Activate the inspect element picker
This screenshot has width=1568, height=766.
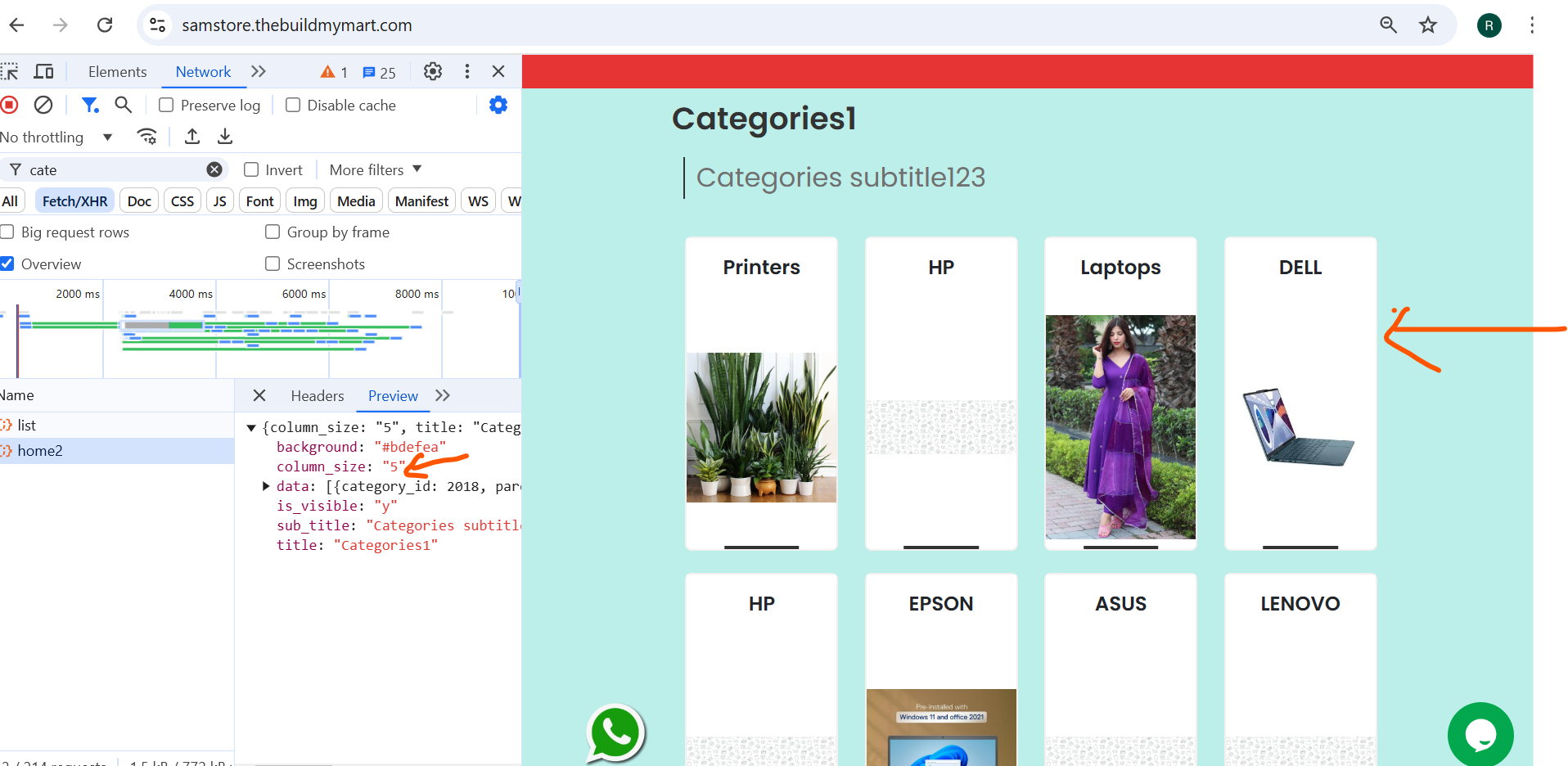[x=10, y=72]
